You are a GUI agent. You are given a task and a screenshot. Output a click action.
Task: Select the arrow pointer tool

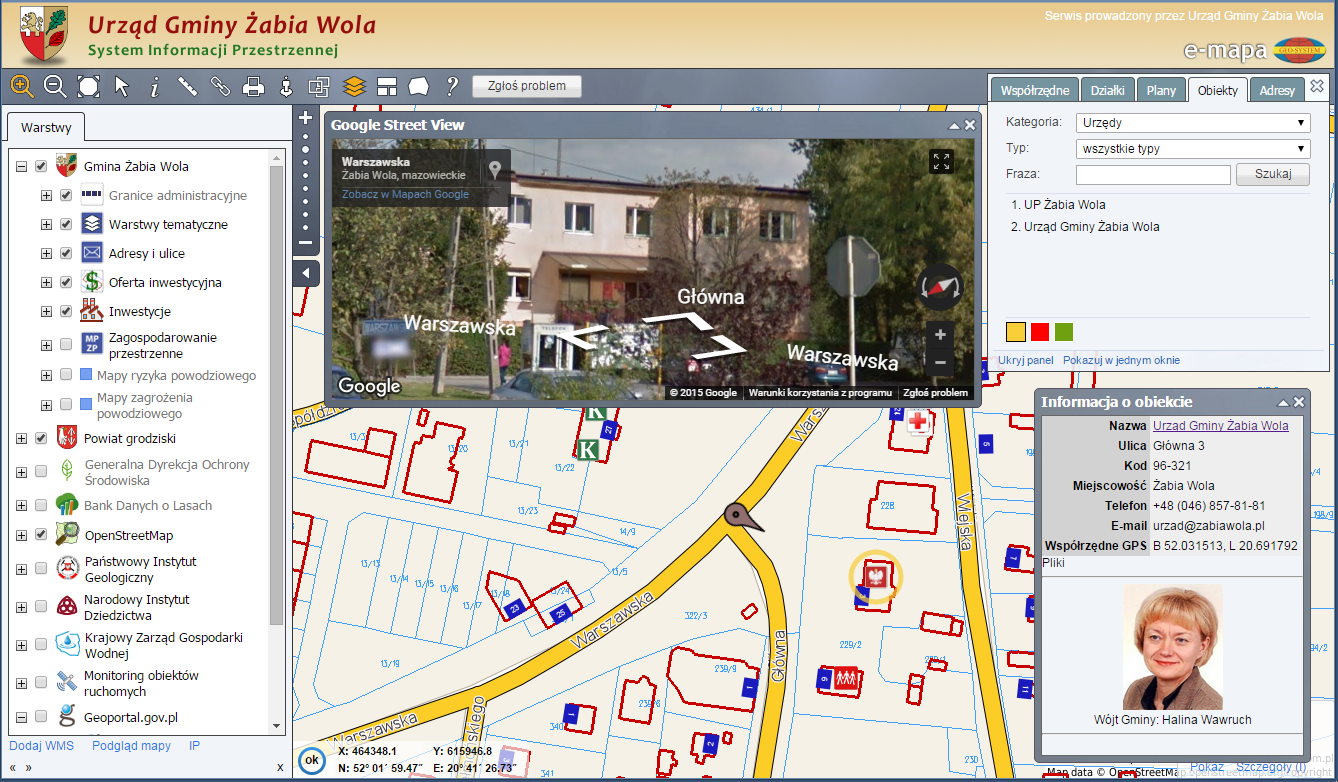[x=122, y=86]
